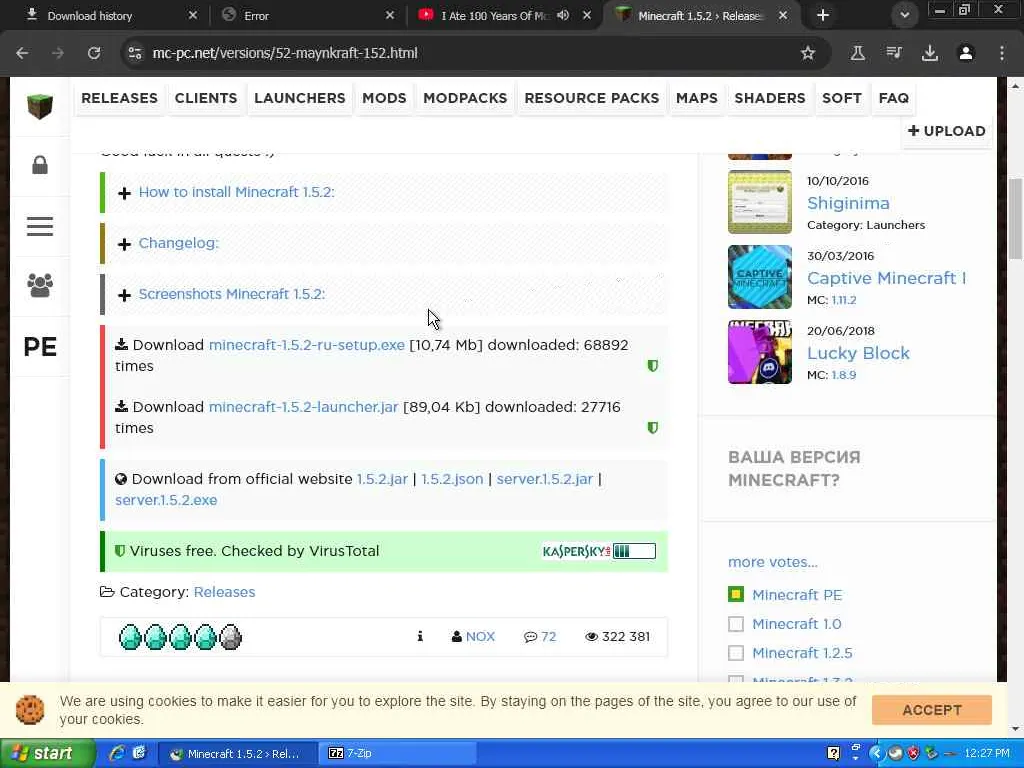1024x768 pixels.
Task: Open the MODPACKS menu
Action: pyautogui.click(x=465, y=98)
